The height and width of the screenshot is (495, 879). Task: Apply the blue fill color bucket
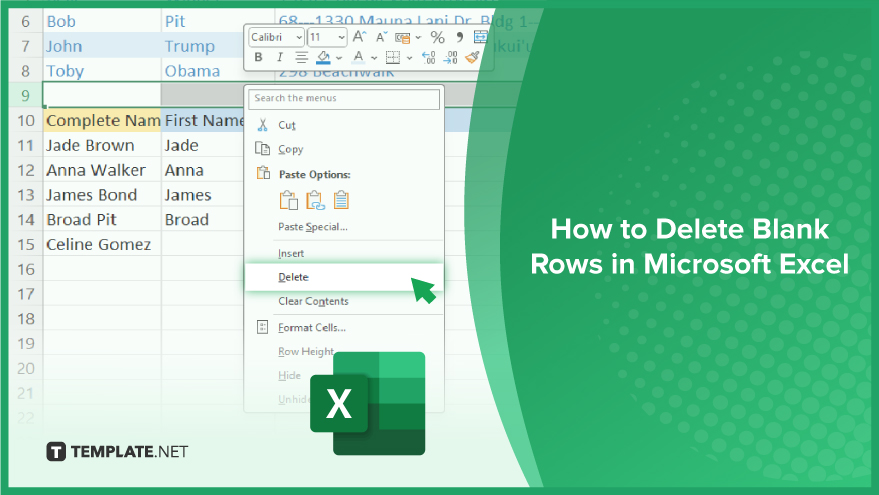tap(323, 57)
